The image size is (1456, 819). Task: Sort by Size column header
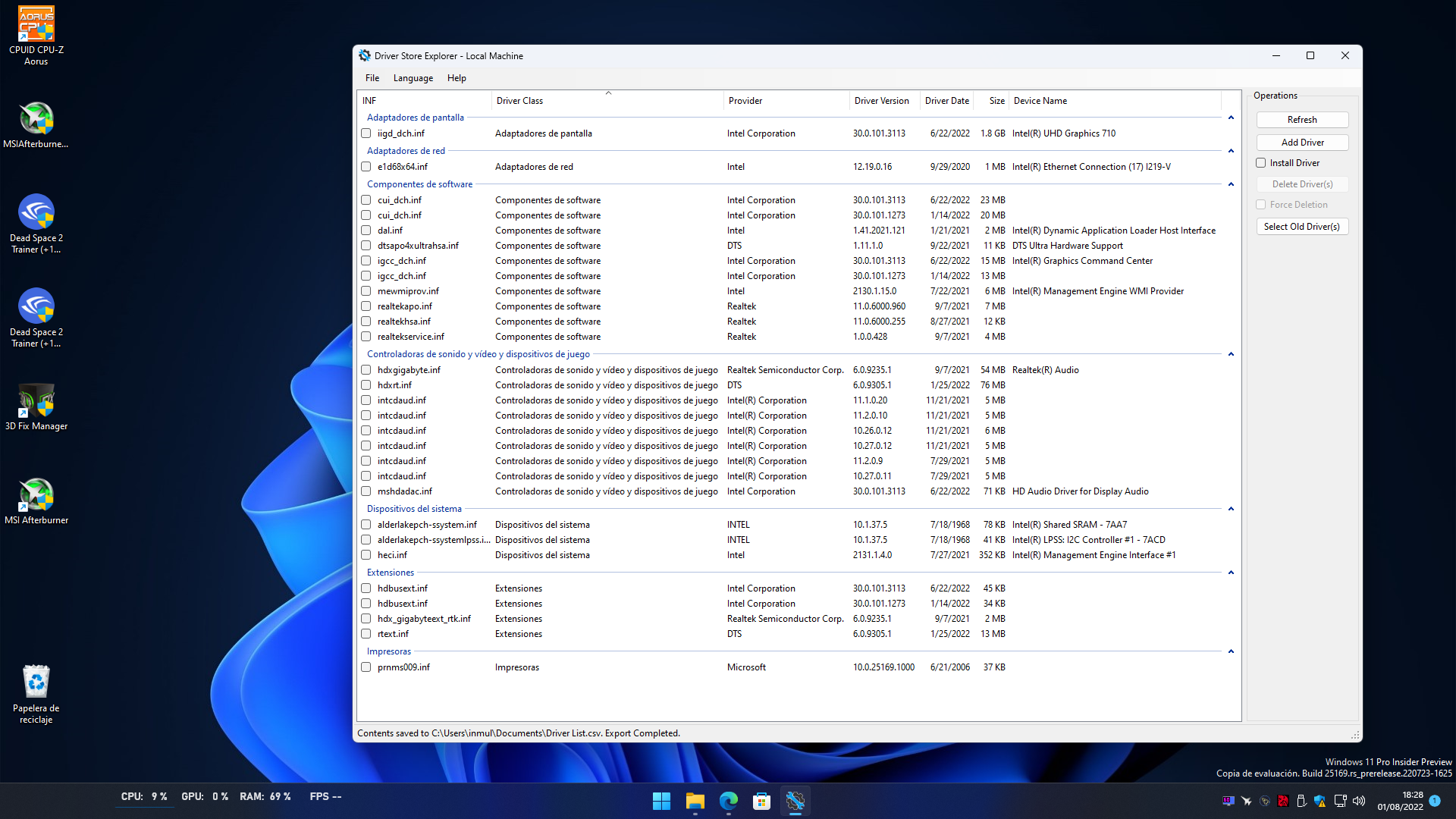[991, 101]
